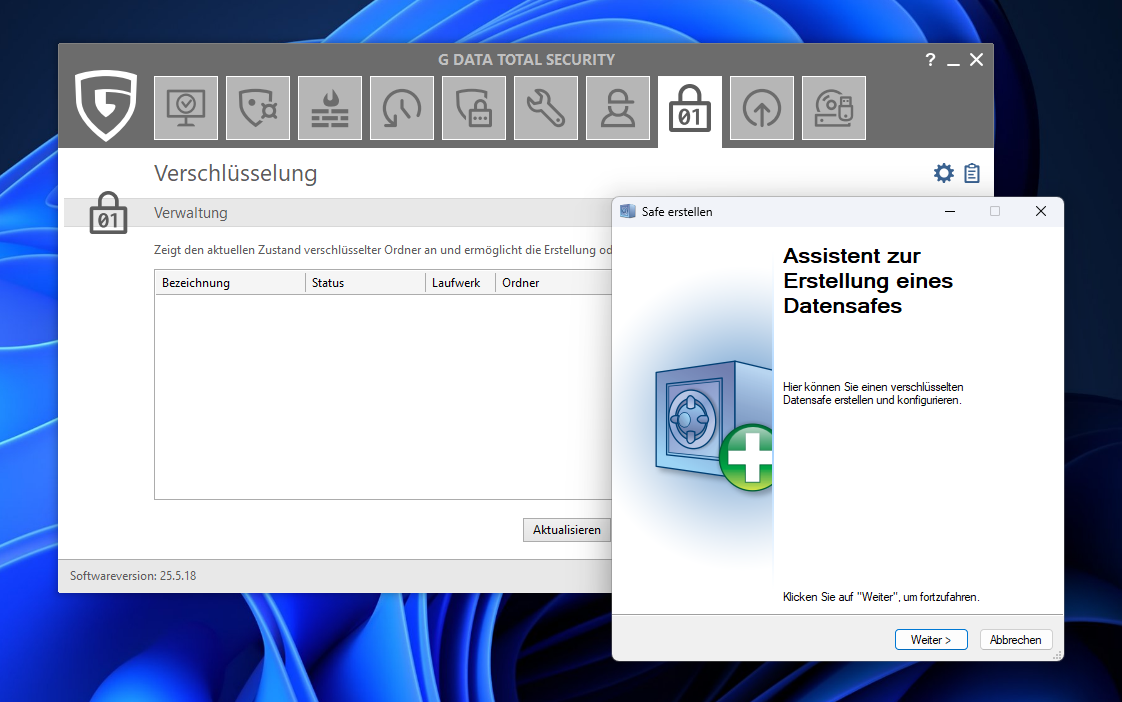
Task: Open the Autostart Manager upload arrow icon
Action: coord(762,108)
